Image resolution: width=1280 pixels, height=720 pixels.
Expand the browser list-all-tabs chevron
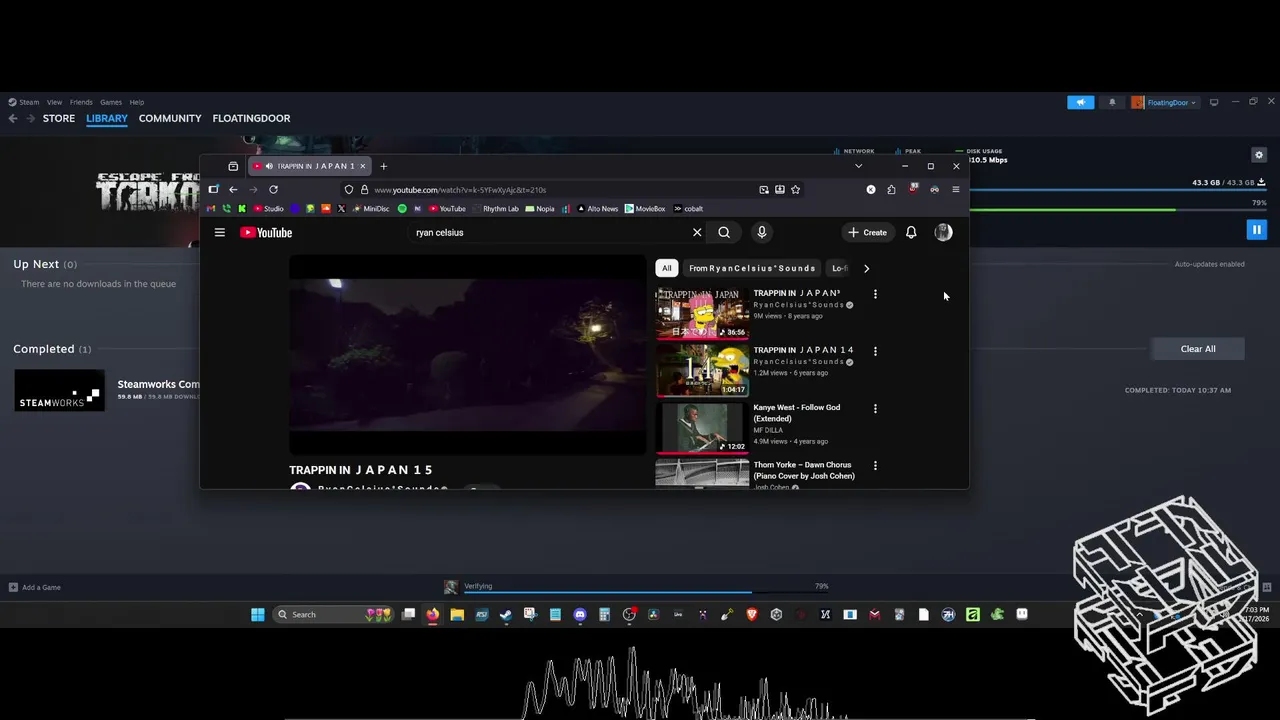click(858, 166)
